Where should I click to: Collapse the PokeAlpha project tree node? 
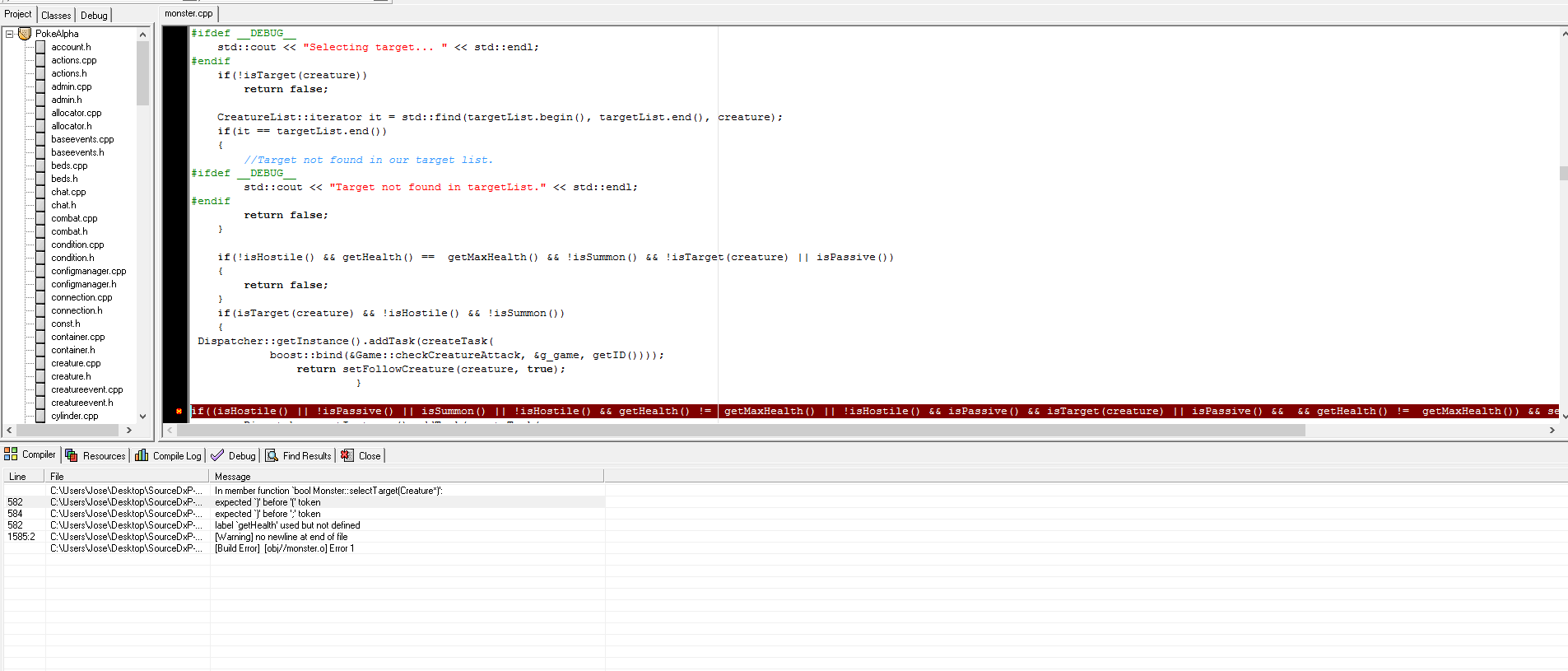[x=10, y=34]
